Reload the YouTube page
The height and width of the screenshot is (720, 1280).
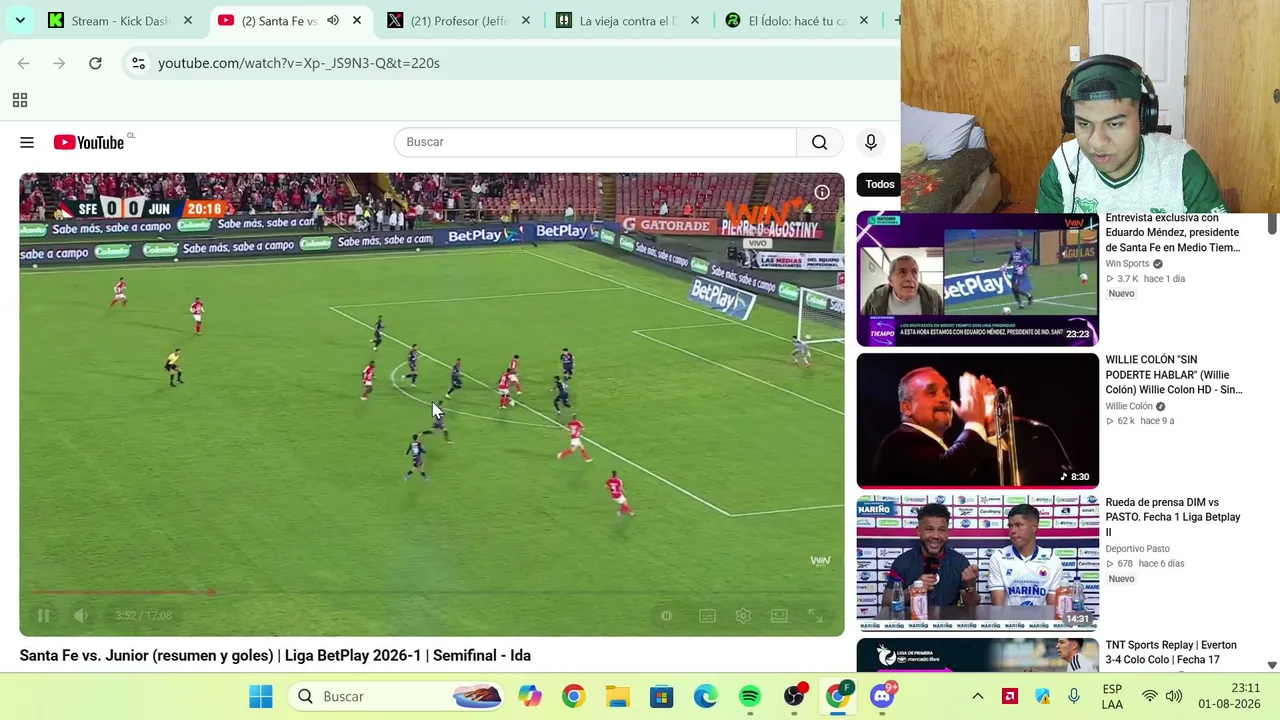click(95, 63)
